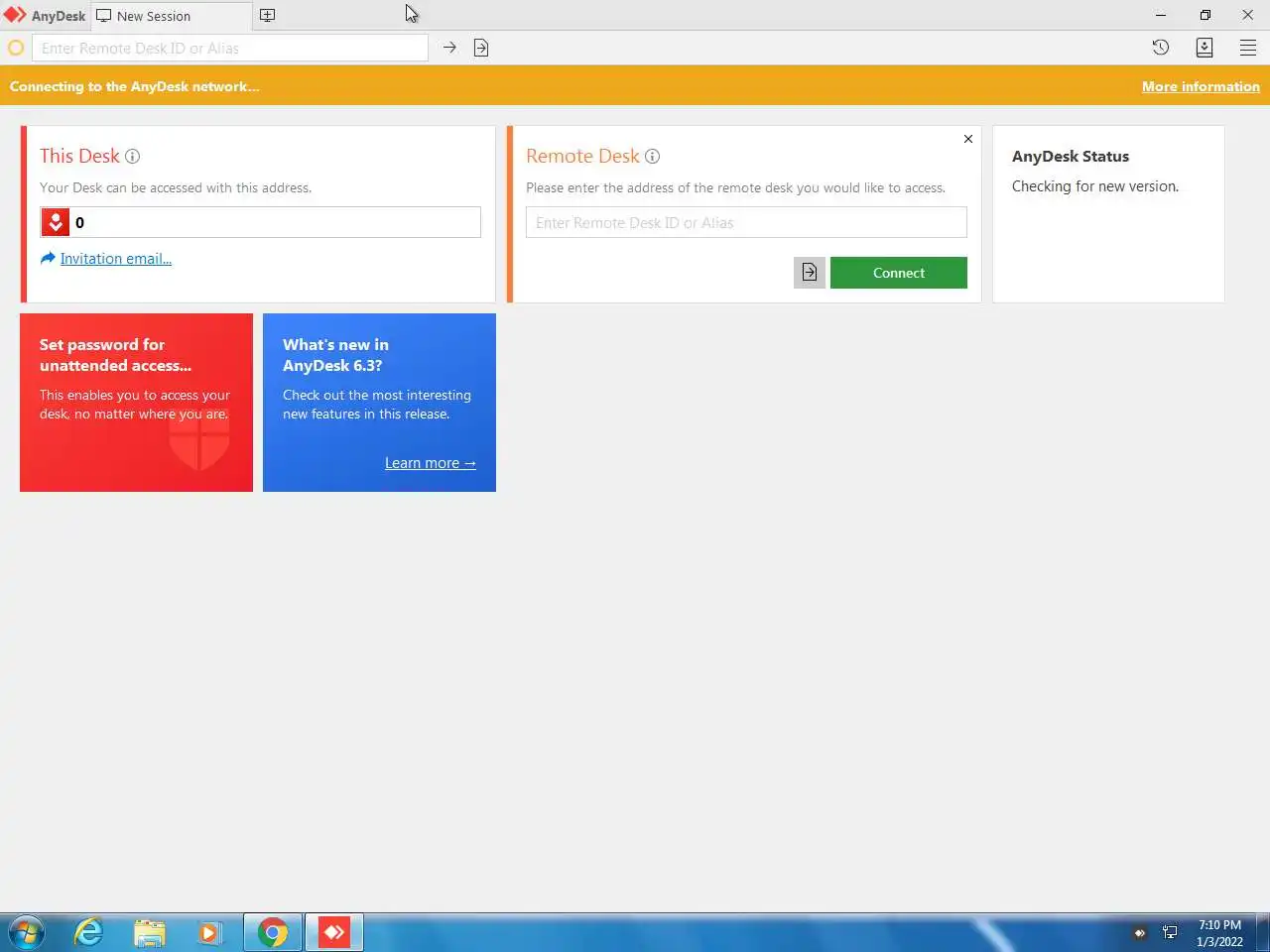Click the info icon beside This Desk
This screenshot has width=1270, height=952.
(132, 157)
